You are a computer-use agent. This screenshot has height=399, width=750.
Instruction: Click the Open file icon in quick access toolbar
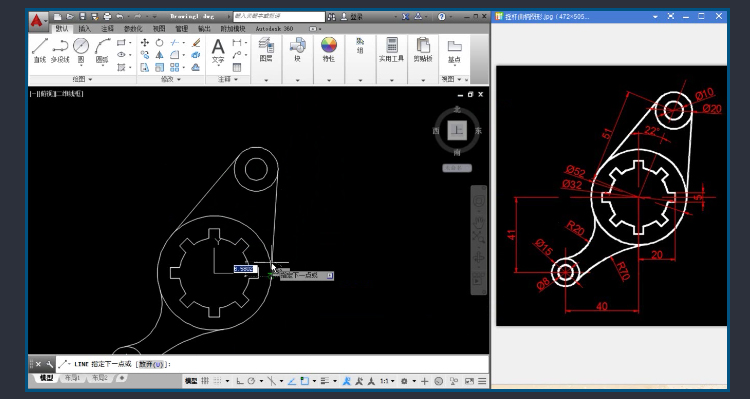click(x=70, y=17)
